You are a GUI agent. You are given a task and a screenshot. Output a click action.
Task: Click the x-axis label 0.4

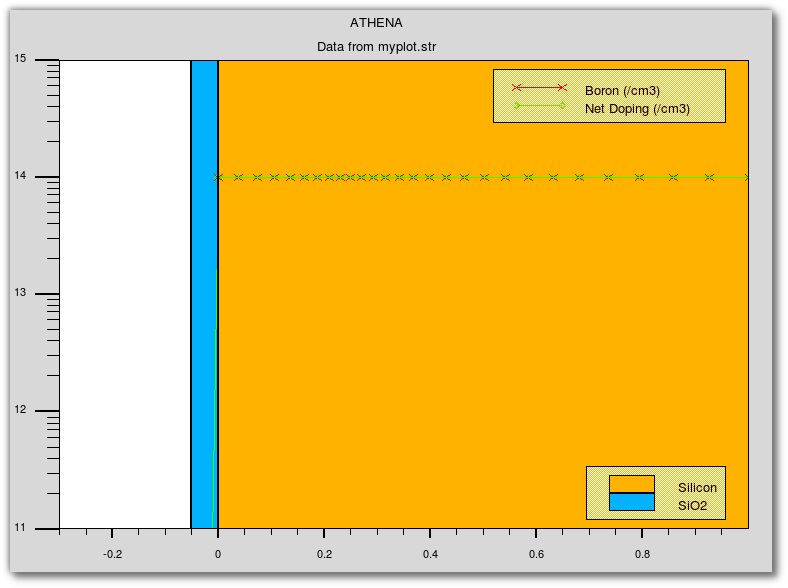pyautogui.click(x=430, y=554)
